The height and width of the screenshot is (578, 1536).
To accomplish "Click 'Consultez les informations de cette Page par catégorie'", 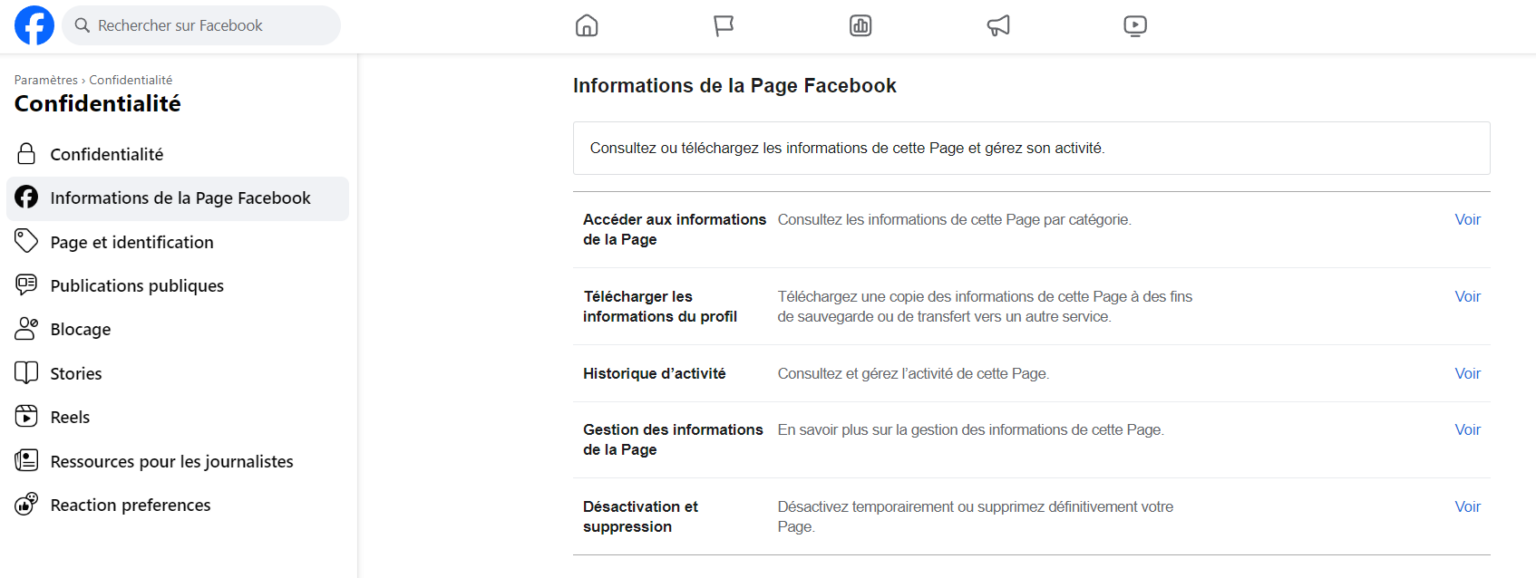I will [x=955, y=219].
